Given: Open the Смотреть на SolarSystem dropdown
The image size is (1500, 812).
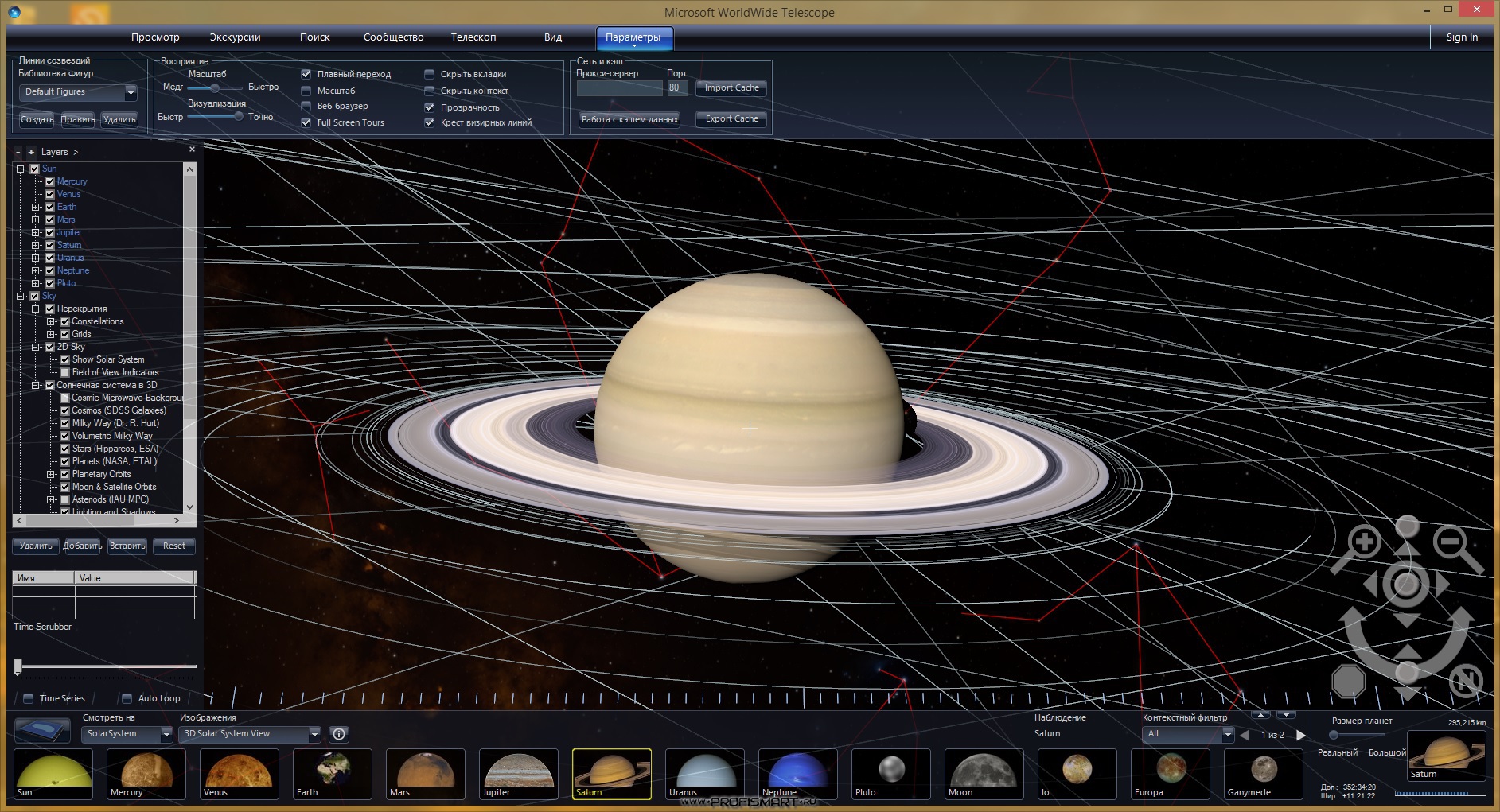Looking at the screenshot, I should (127, 734).
